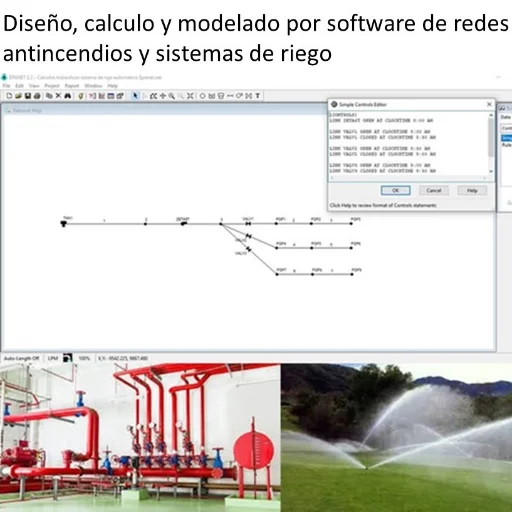
Task: Click the LPM flow units status entry
Action: click(53, 358)
